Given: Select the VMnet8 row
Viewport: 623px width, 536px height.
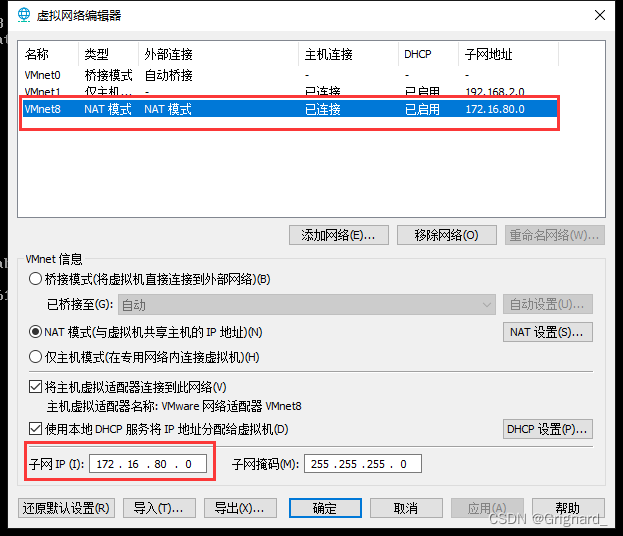Looking at the screenshot, I should tap(290, 109).
